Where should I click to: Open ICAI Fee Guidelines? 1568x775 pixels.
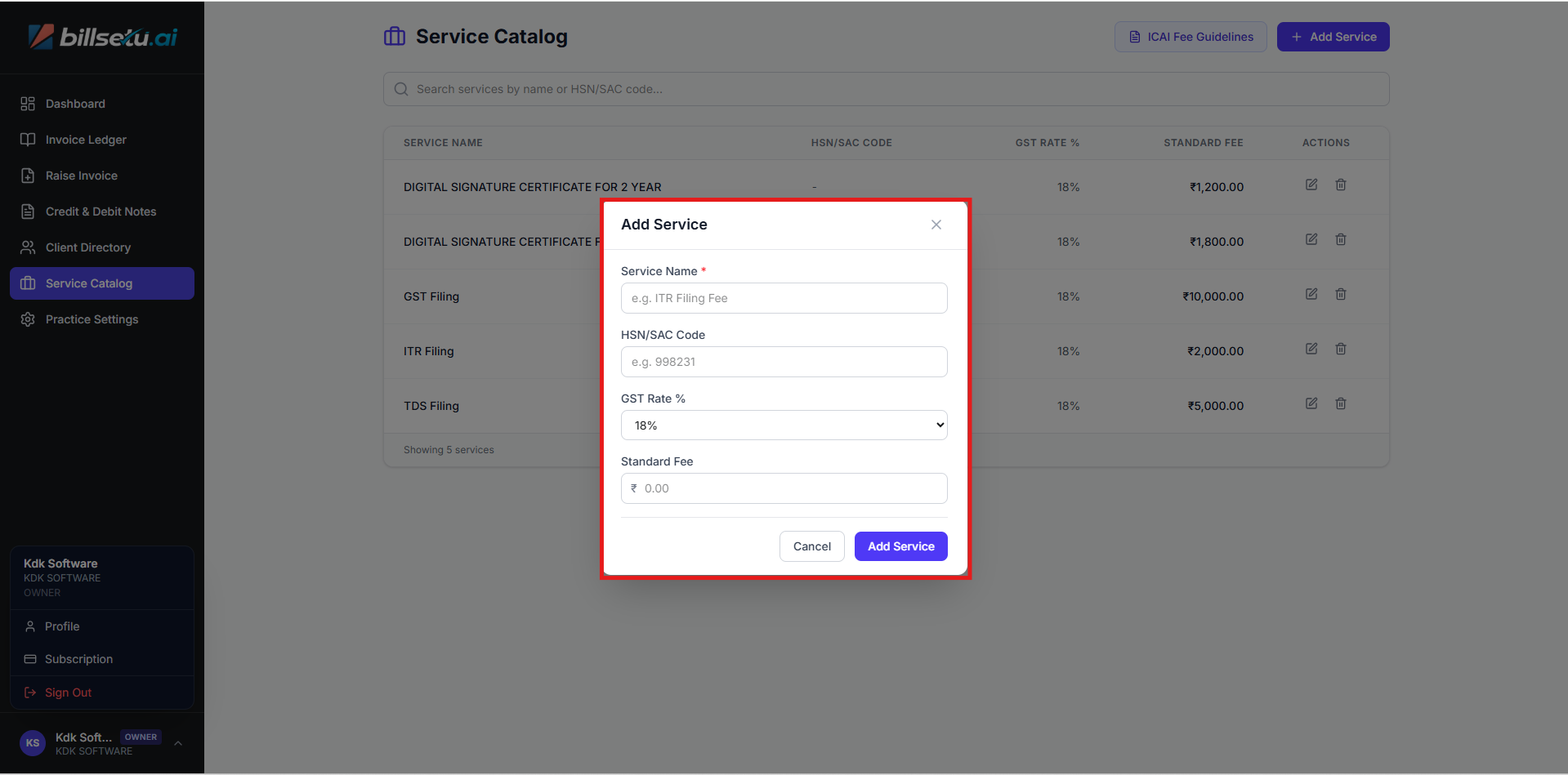click(1190, 37)
